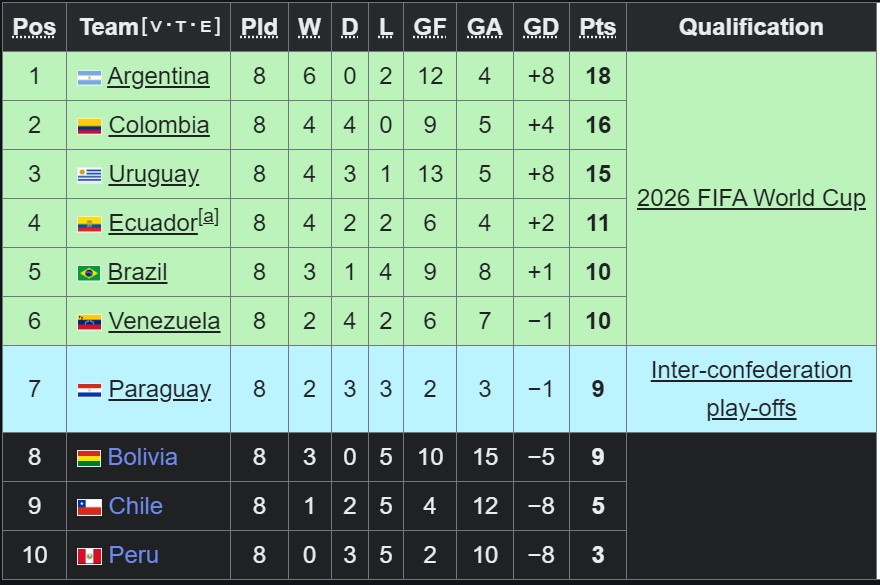The height and width of the screenshot is (585, 880).
Task: Click the GD column header
Action: (x=541, y=27)
